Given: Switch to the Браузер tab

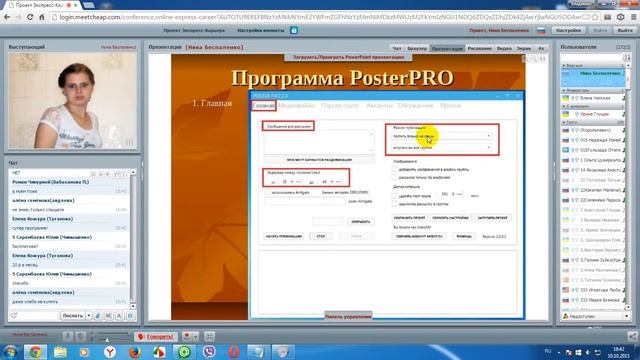Looking at the screenshot, I should (417, 48).
